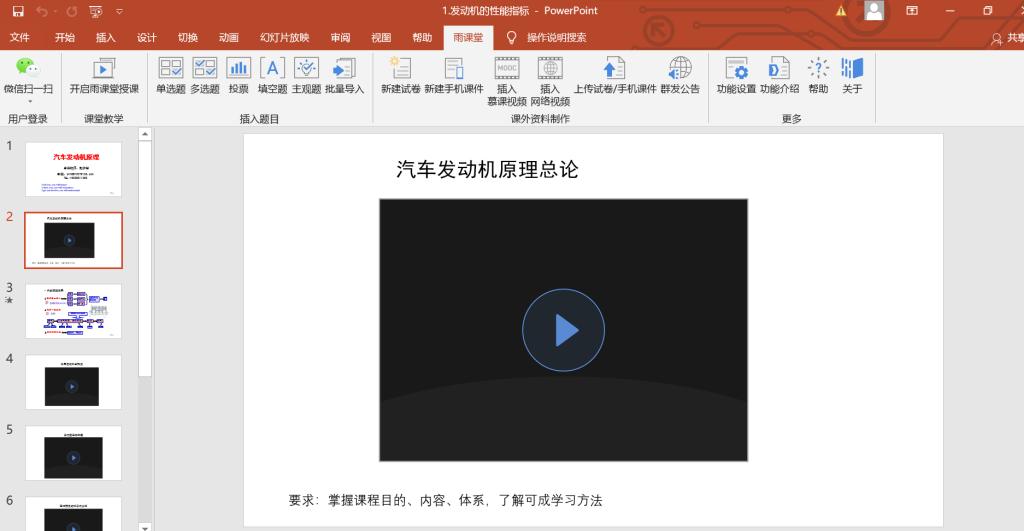
Task: Save the presentation with the save icon
Action: (18, 11)
